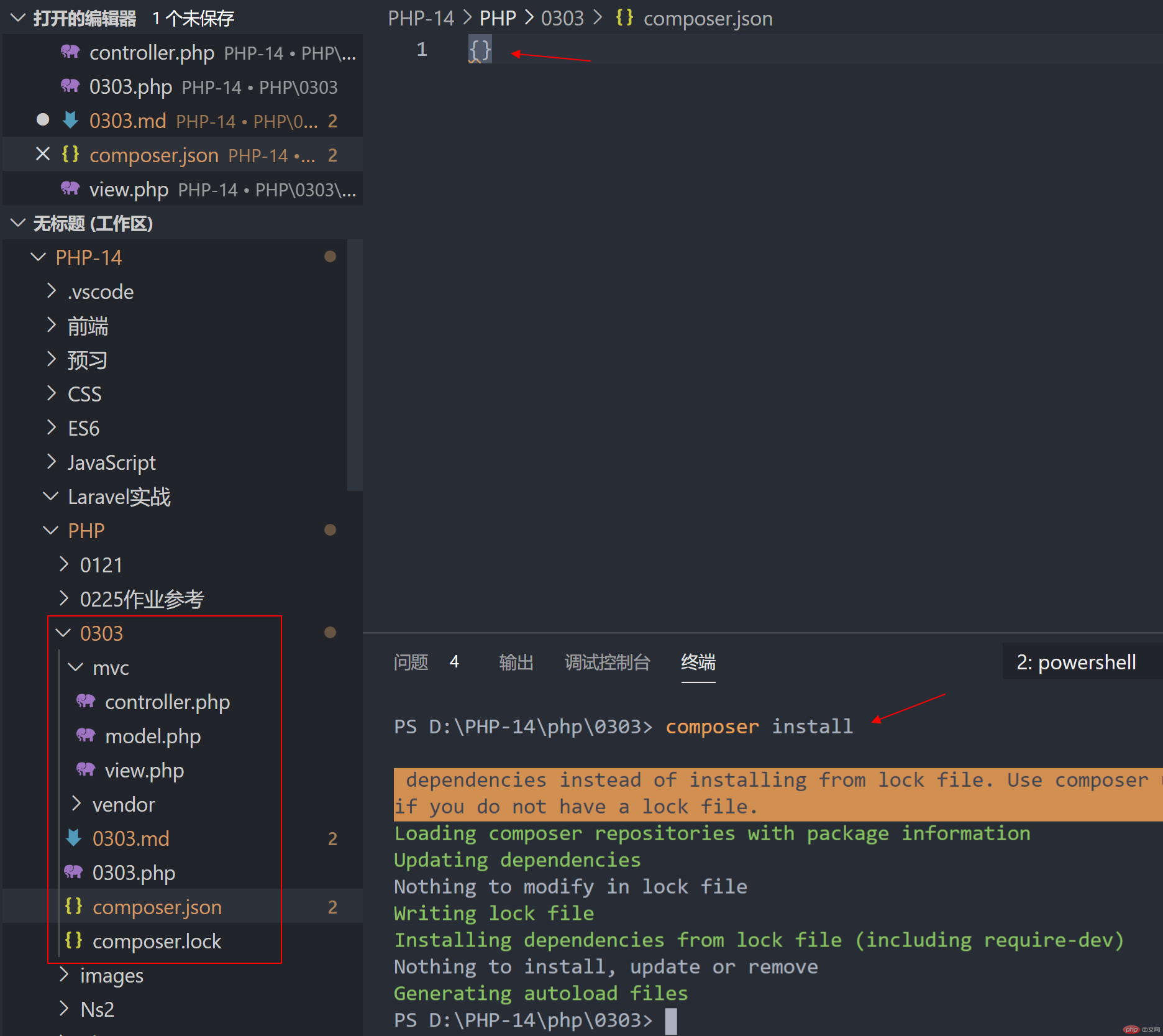Image resolution: width=1163 pixels, height=1036 pixels.
Task: Expand the 预习 folder
Action: (x=51, y=360)
